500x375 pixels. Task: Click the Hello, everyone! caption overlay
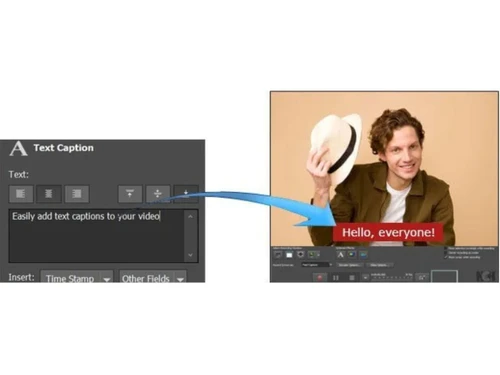(x=388, y=232)
